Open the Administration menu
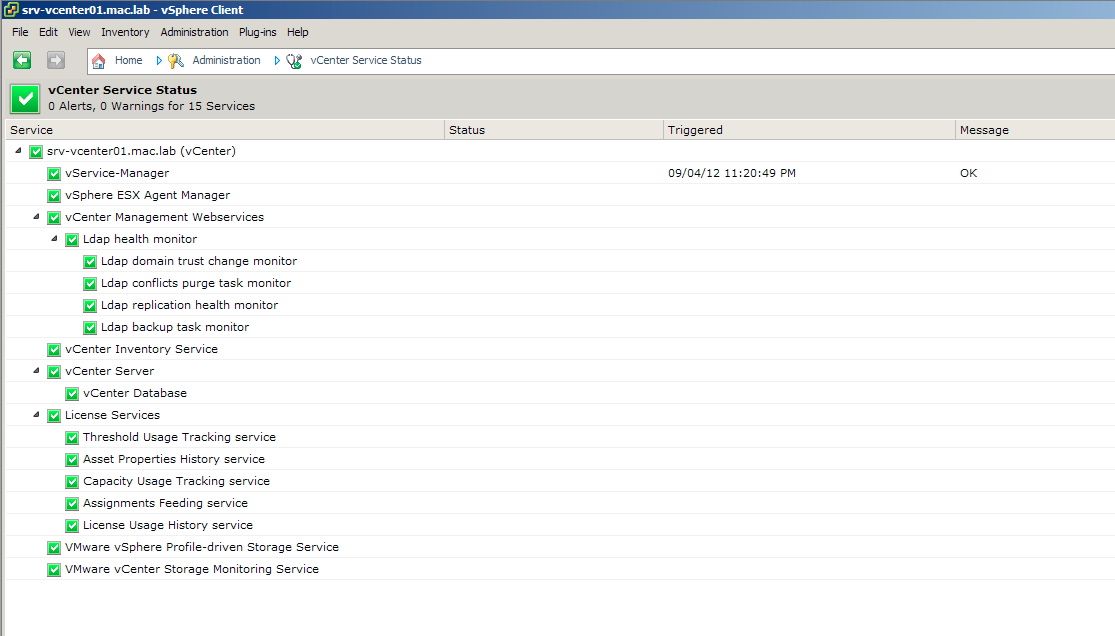The height and width of the screenshot is (636, 1115). point(194,32)
